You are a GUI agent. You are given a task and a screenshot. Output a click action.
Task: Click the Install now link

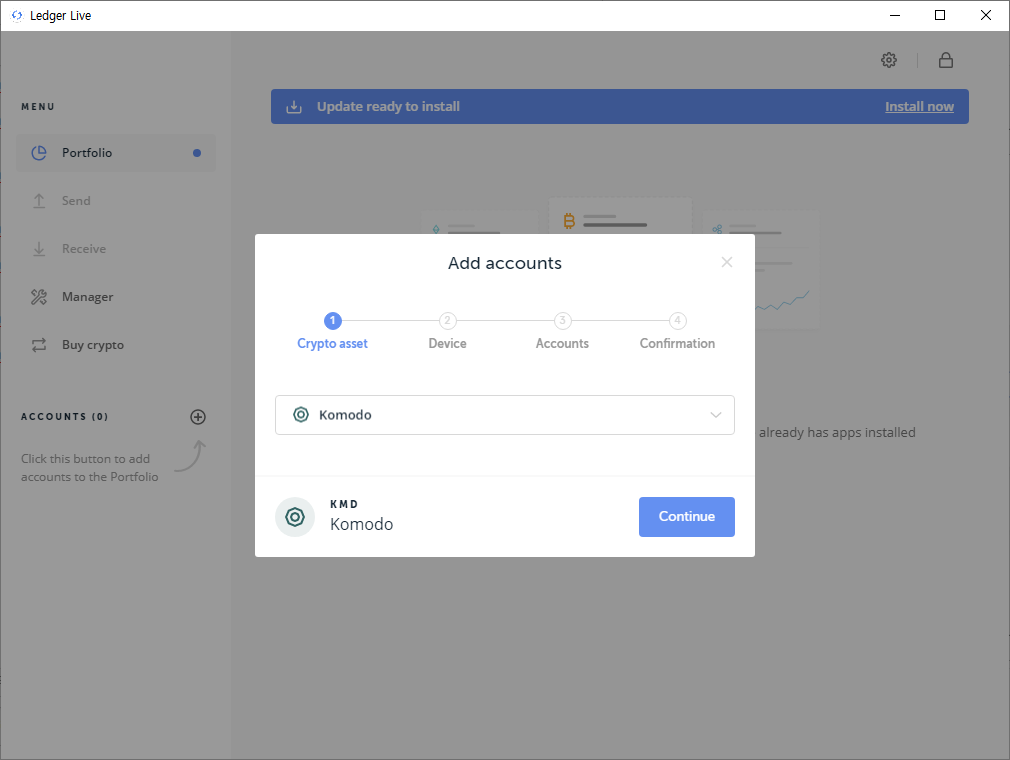coord(919,106)
